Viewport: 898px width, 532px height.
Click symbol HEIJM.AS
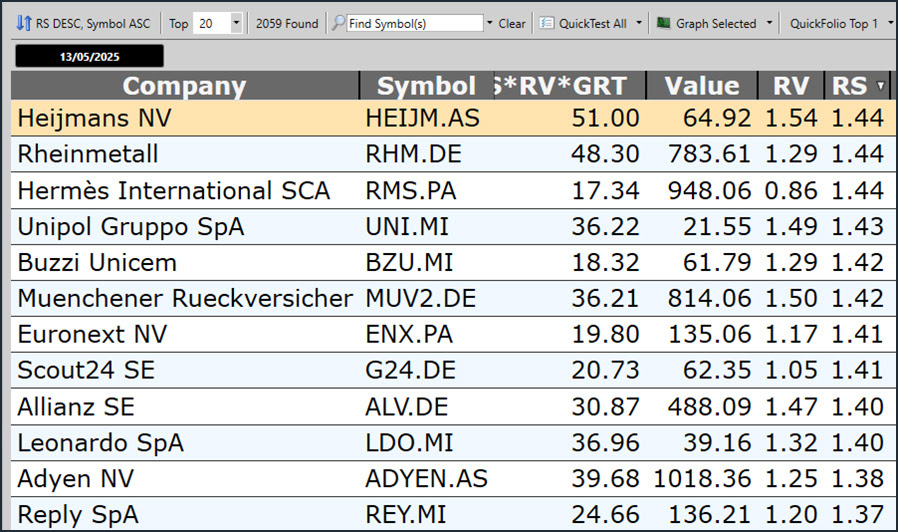(422, 118)
